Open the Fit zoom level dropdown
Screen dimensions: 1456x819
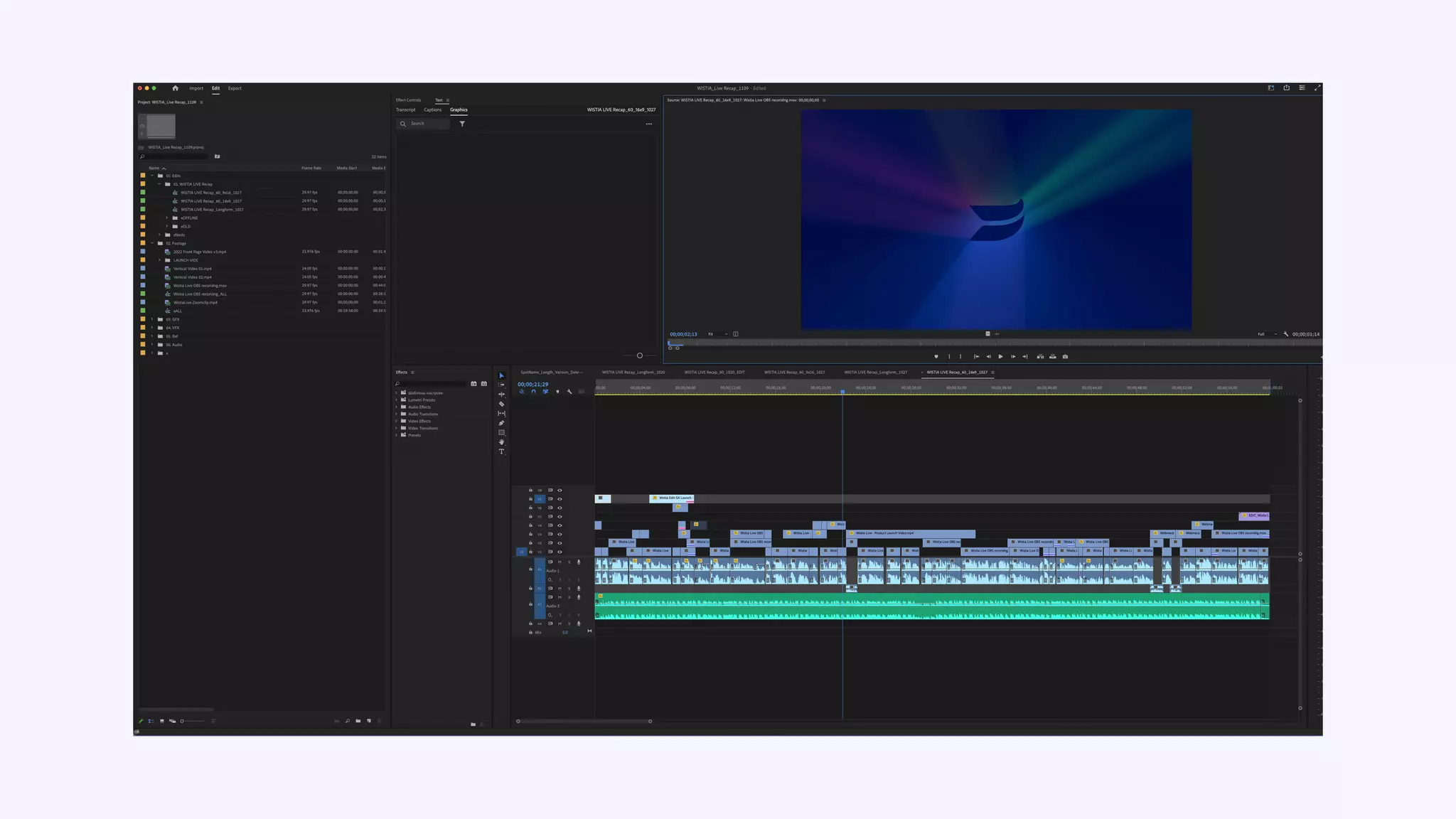717,334
